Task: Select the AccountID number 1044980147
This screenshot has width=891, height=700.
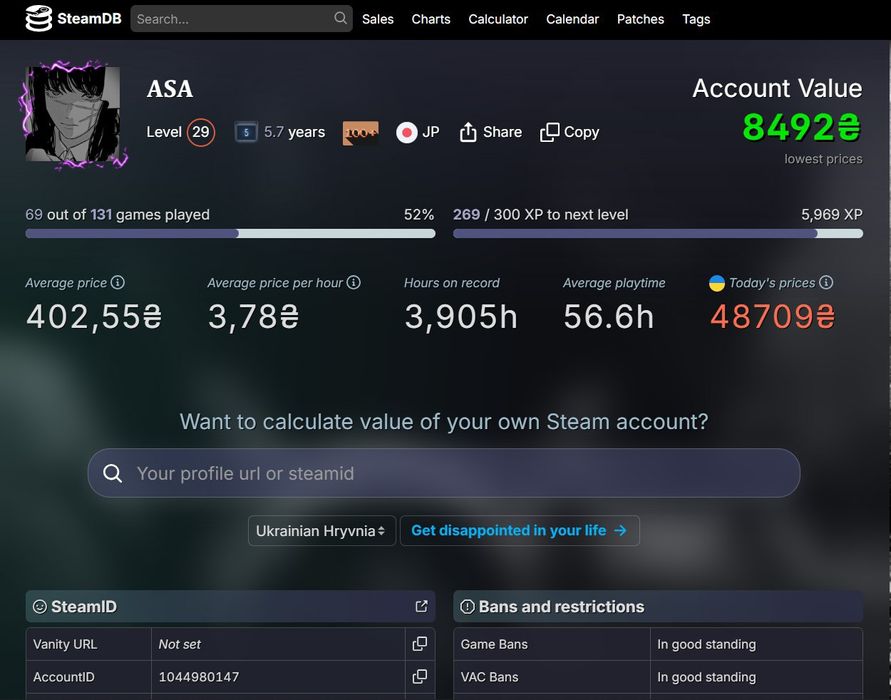Action: pyautogui.click(x=199, y=677)
